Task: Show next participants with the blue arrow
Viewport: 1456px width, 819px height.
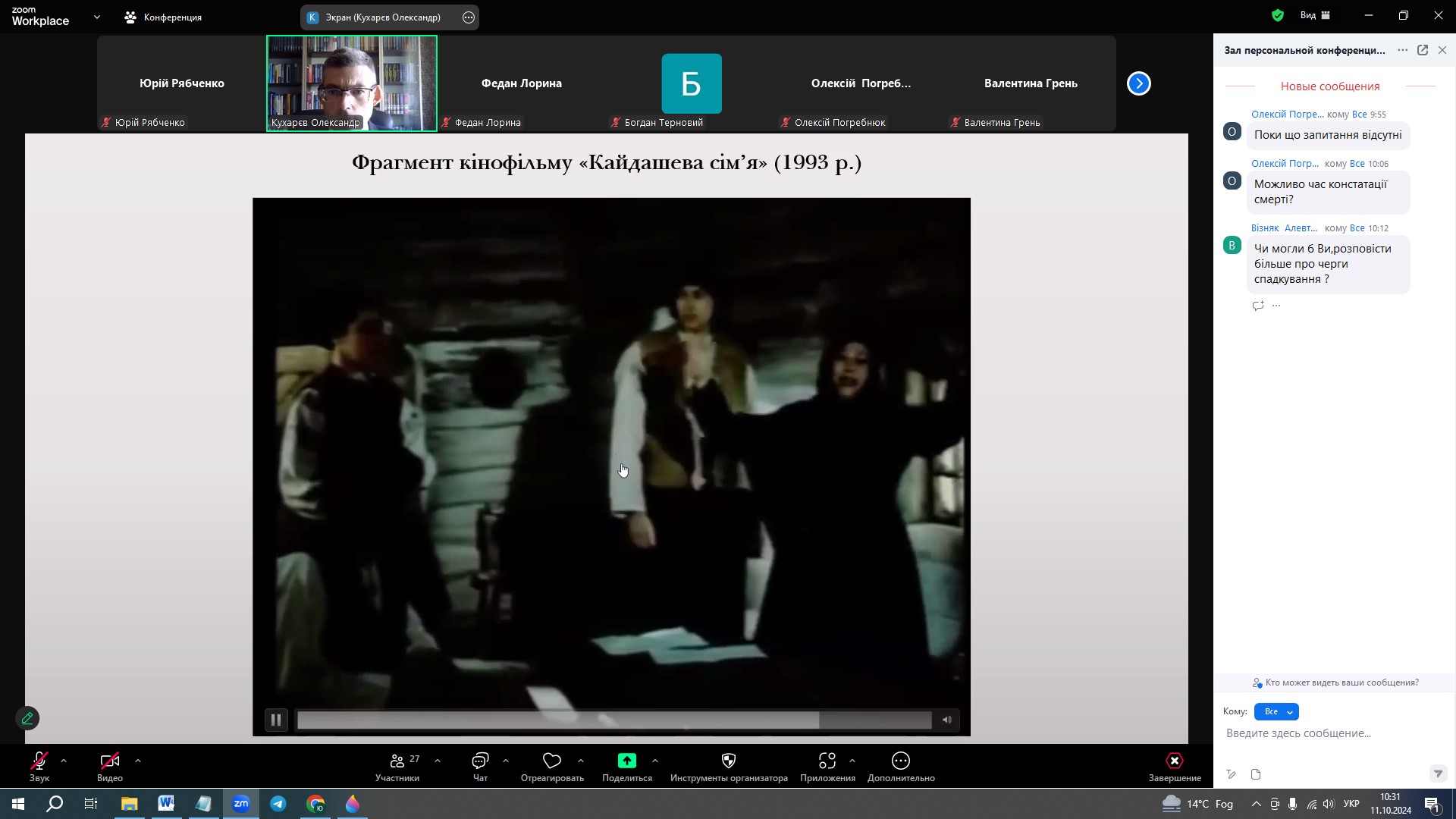Action: coord(1139,83)
